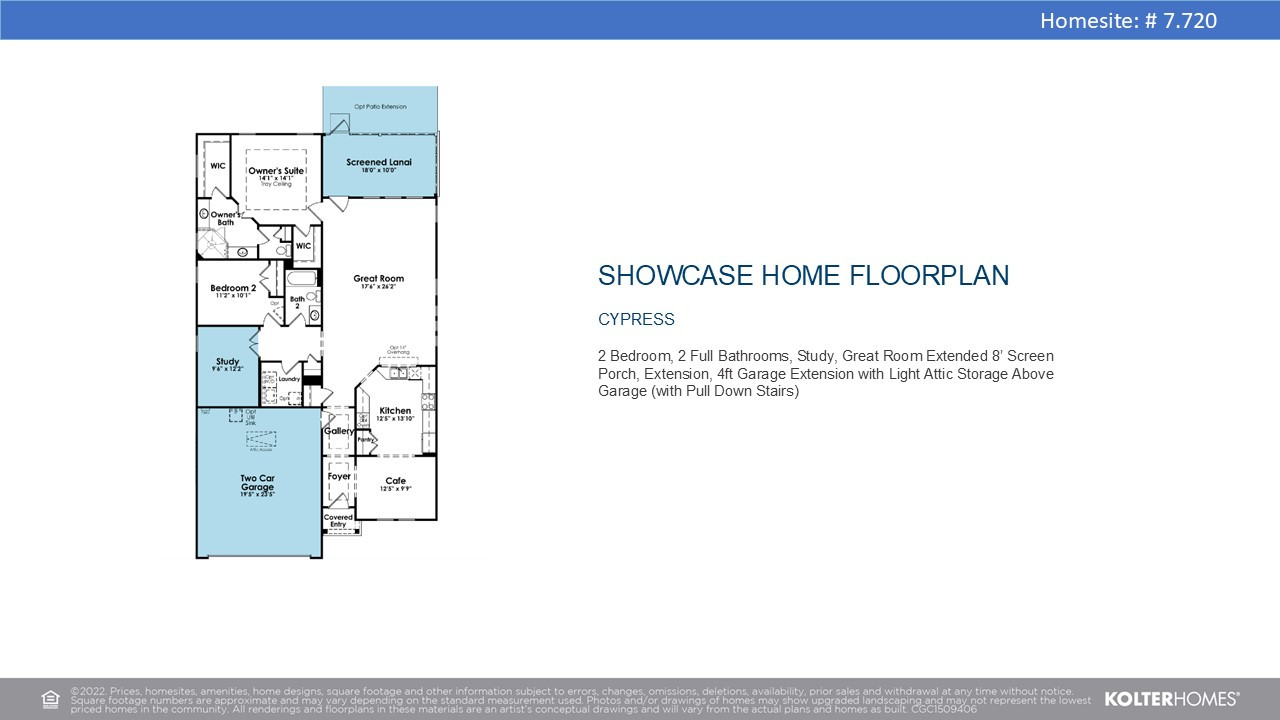Click the 'Foyer' label
The image size is (1280, 720).
click(x=339, y=477)
